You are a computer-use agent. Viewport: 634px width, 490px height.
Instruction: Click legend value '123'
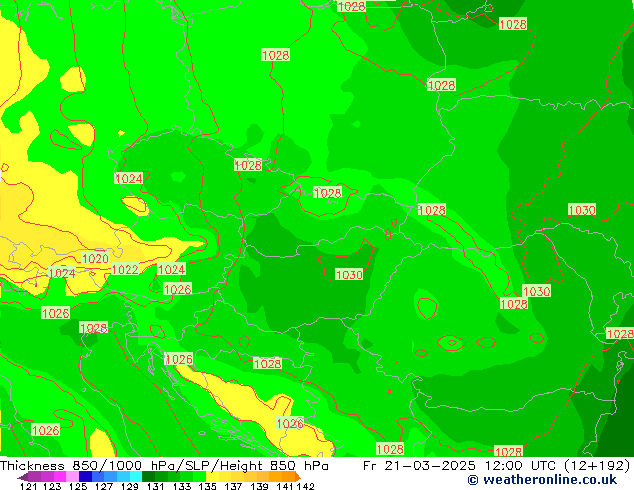[52, 486]
